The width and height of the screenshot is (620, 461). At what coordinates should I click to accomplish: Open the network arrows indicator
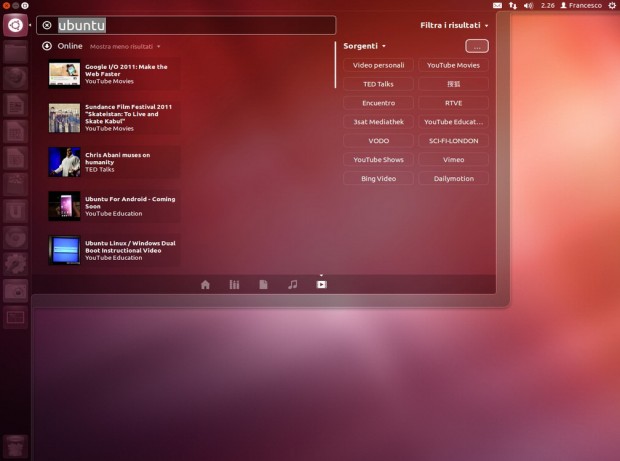tap(513, 6)
